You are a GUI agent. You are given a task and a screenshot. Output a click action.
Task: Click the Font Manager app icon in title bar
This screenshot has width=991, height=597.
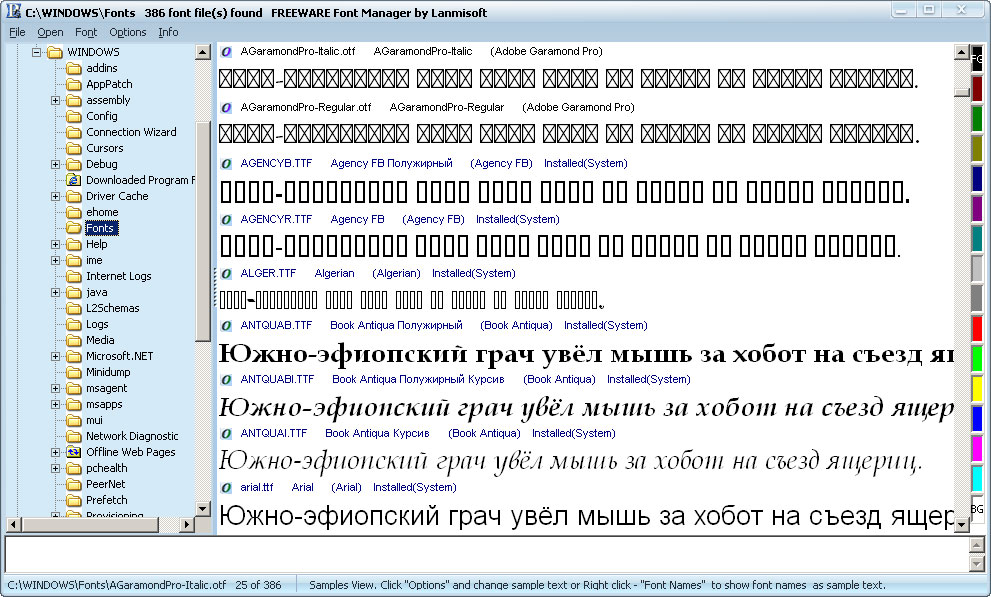13,12
